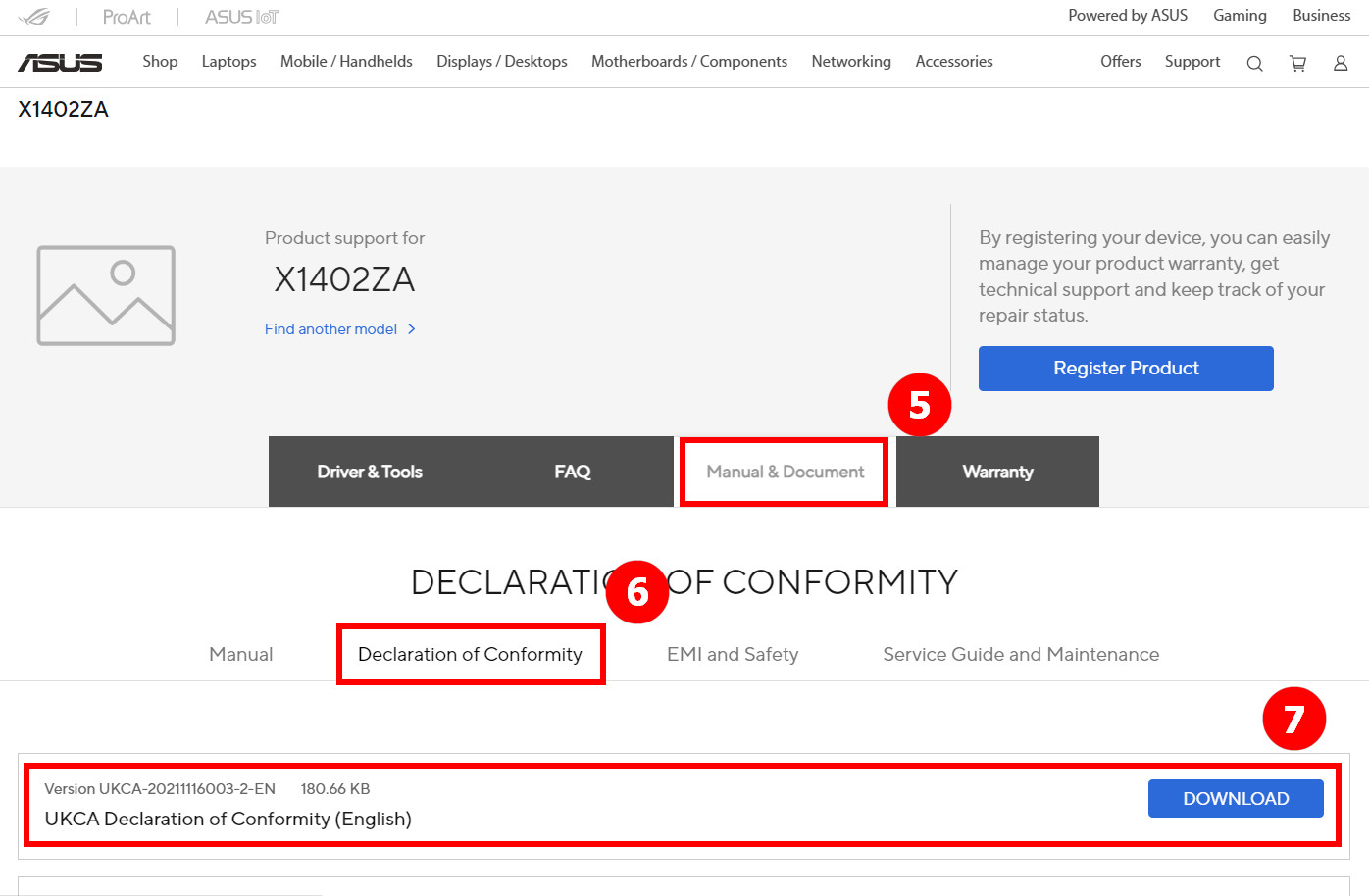1369x896 pixels.
Task: Open the Motherboards / Components menu
Action: pyautogui.click(x=689, y=61)
